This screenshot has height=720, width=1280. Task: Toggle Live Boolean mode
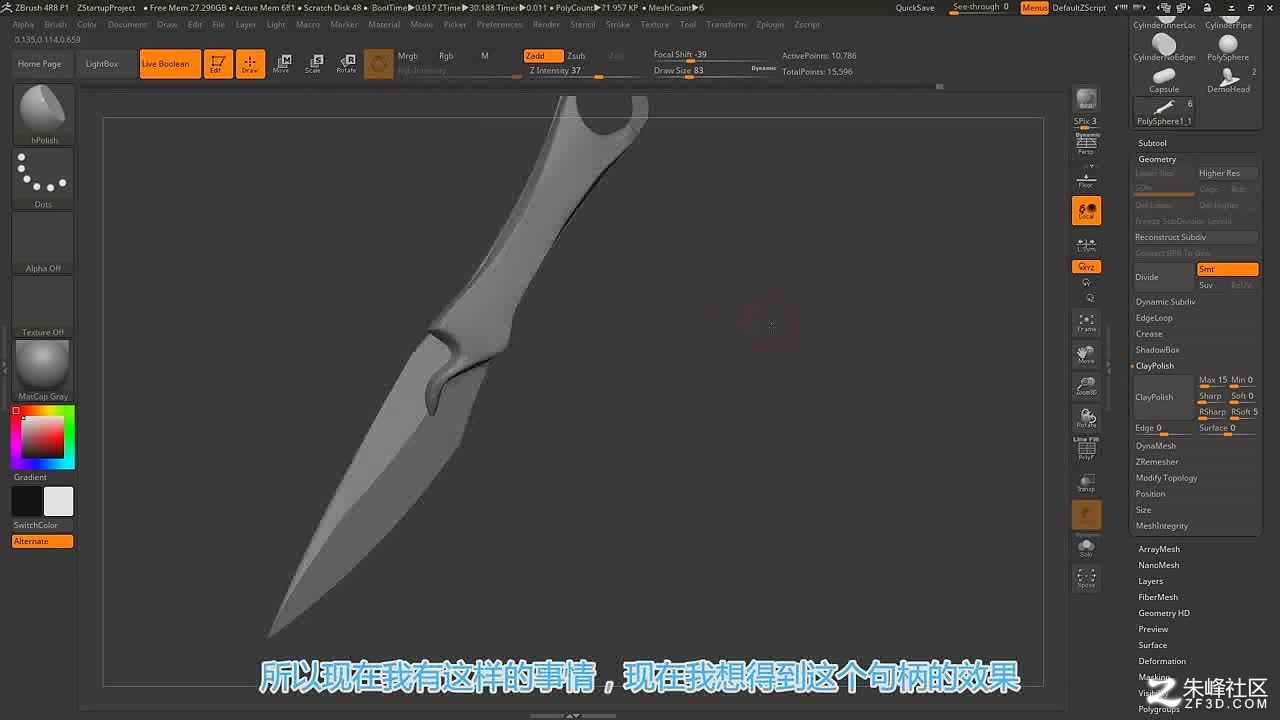(x=170, y=63)
